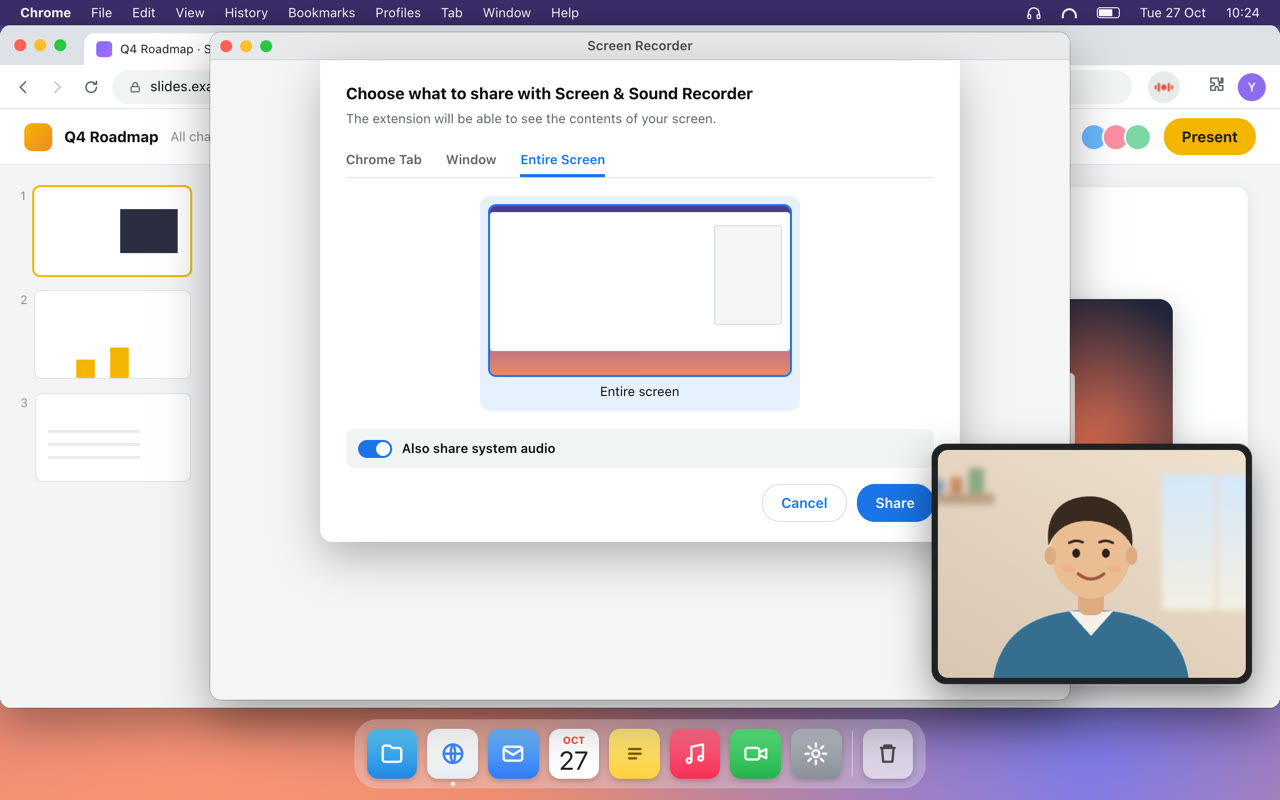
Task: Open the History menu in menu bar
Action: click(x=246, y=13)
